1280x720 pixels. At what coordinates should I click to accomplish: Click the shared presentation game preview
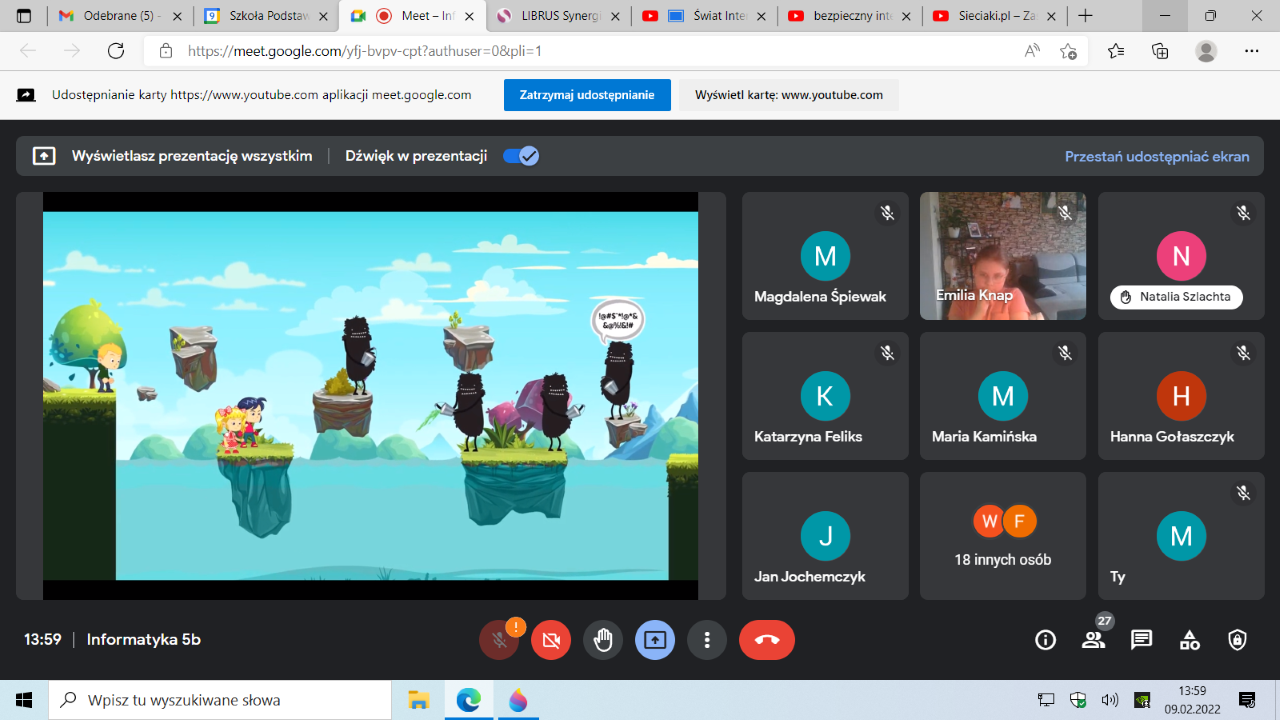[370, 396]
